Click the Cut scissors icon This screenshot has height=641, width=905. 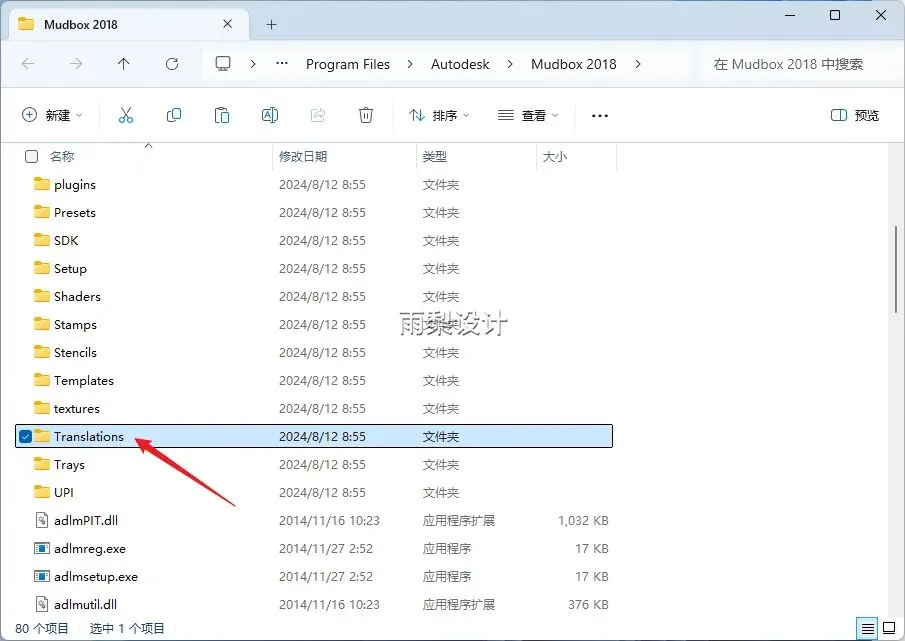point(126,115)
